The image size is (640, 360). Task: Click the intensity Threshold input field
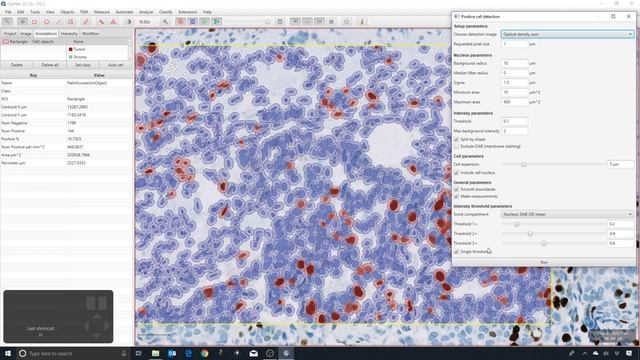pyautogui.click(x=514, y=121)
